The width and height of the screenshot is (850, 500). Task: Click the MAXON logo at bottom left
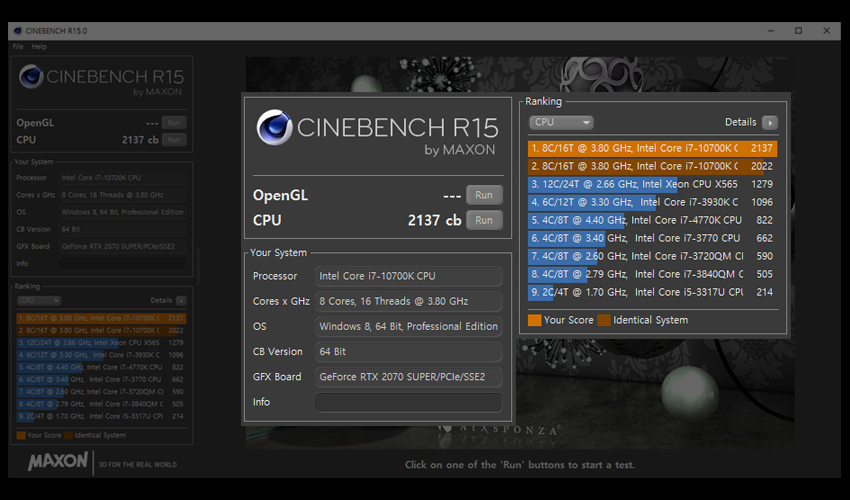[x=58, y=461]
